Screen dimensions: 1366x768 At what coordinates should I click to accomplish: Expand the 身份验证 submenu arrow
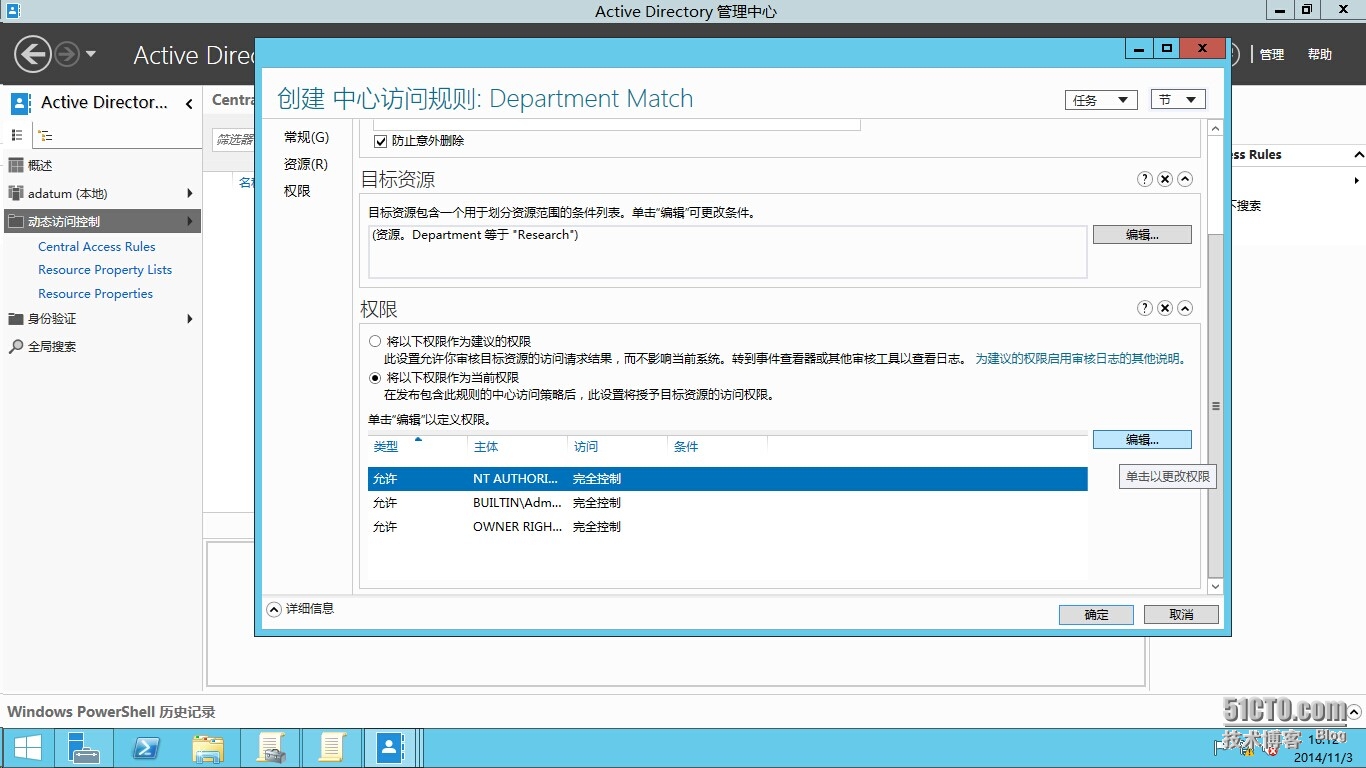pos(190,318)
